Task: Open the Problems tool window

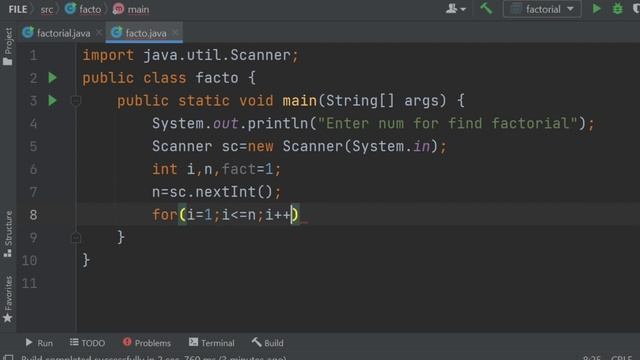Action: click(x=147, y=343)
